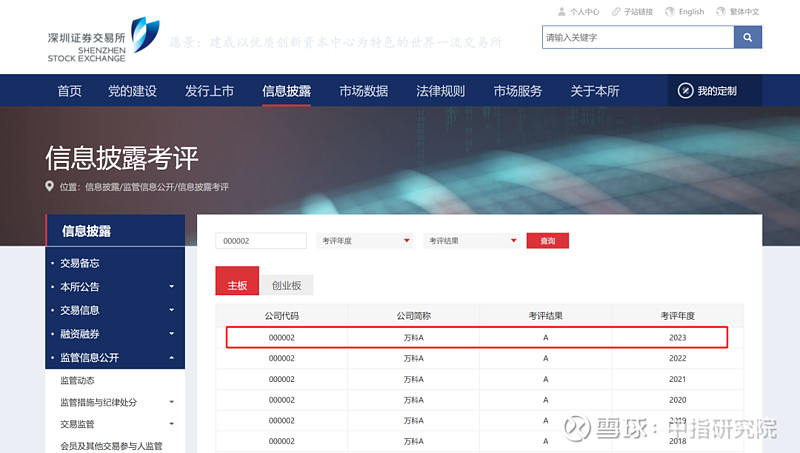Open the 考评结果 dropdown
This screenshot has width=800, height=453.
coord(471,241)
